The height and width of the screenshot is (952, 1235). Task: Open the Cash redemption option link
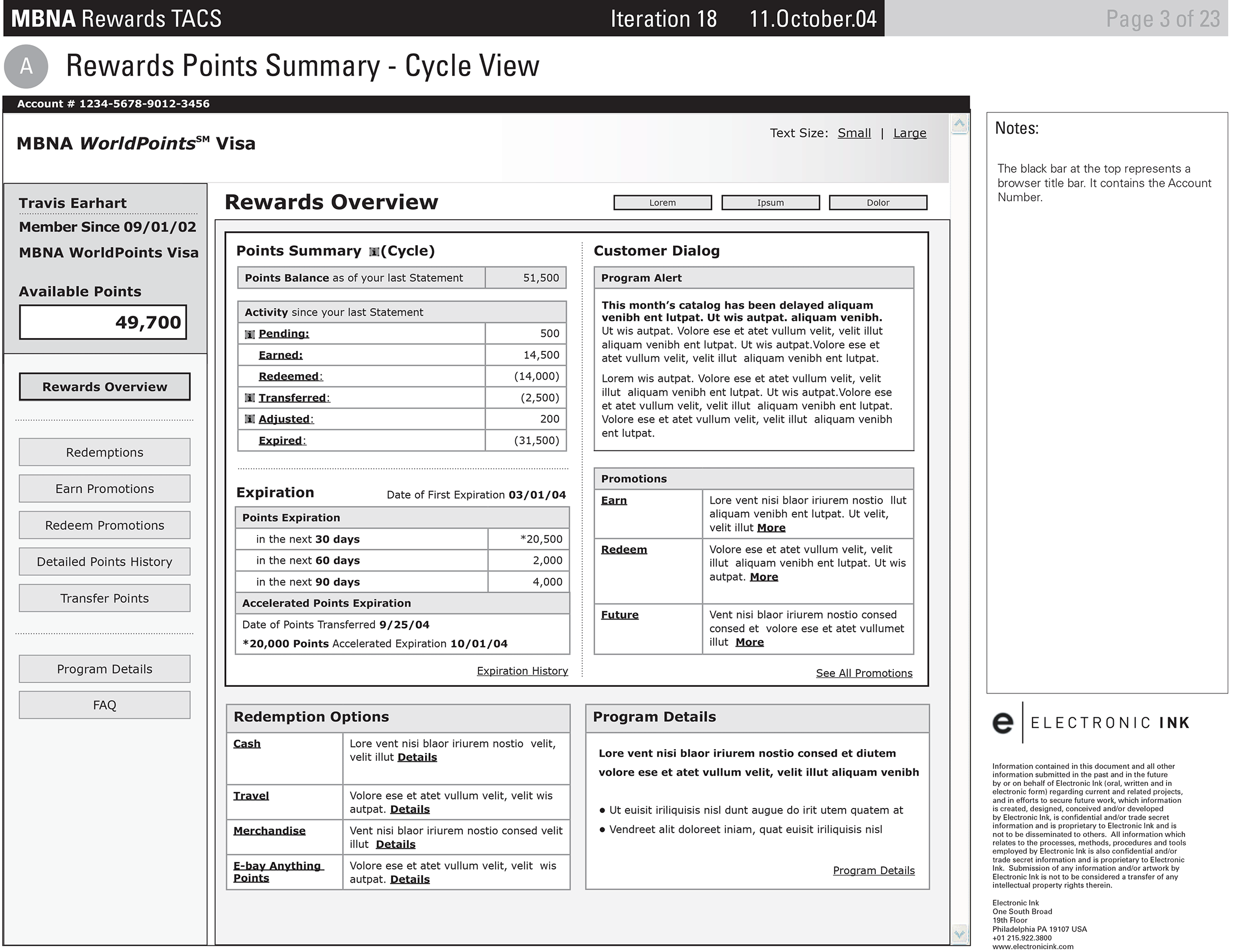point(246,743)
